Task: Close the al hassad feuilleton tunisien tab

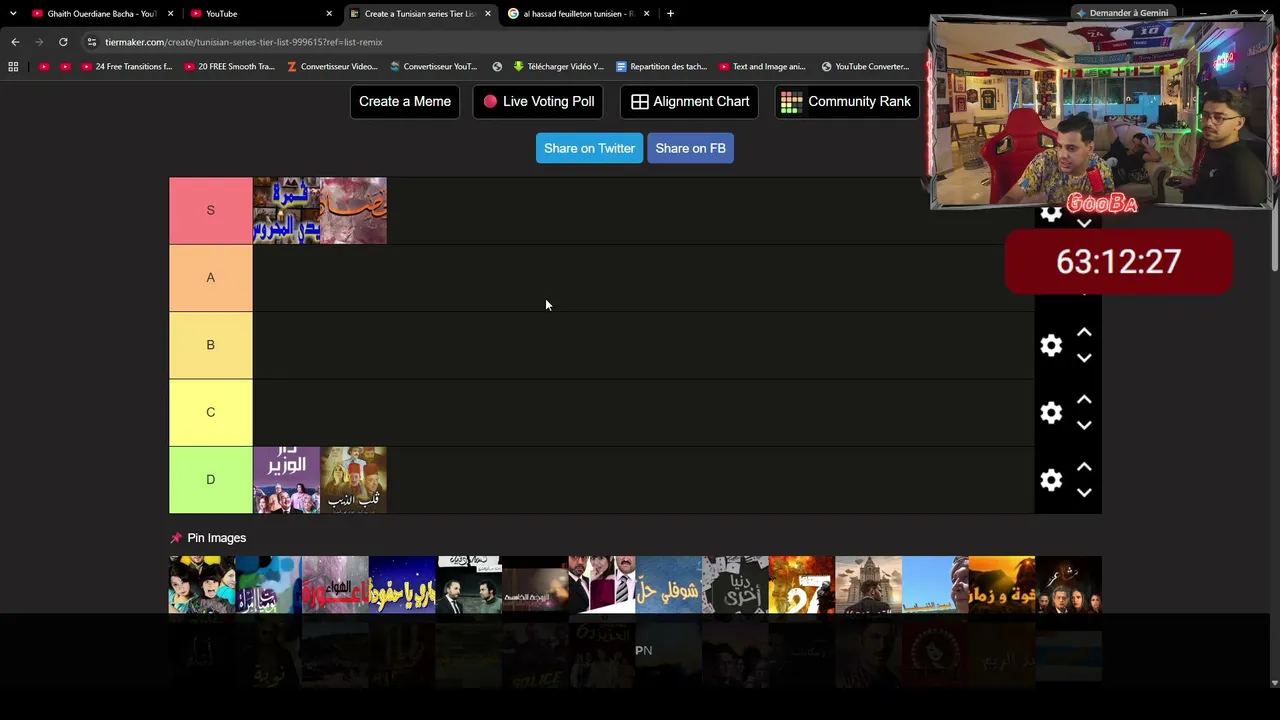Action: (646, 14)
